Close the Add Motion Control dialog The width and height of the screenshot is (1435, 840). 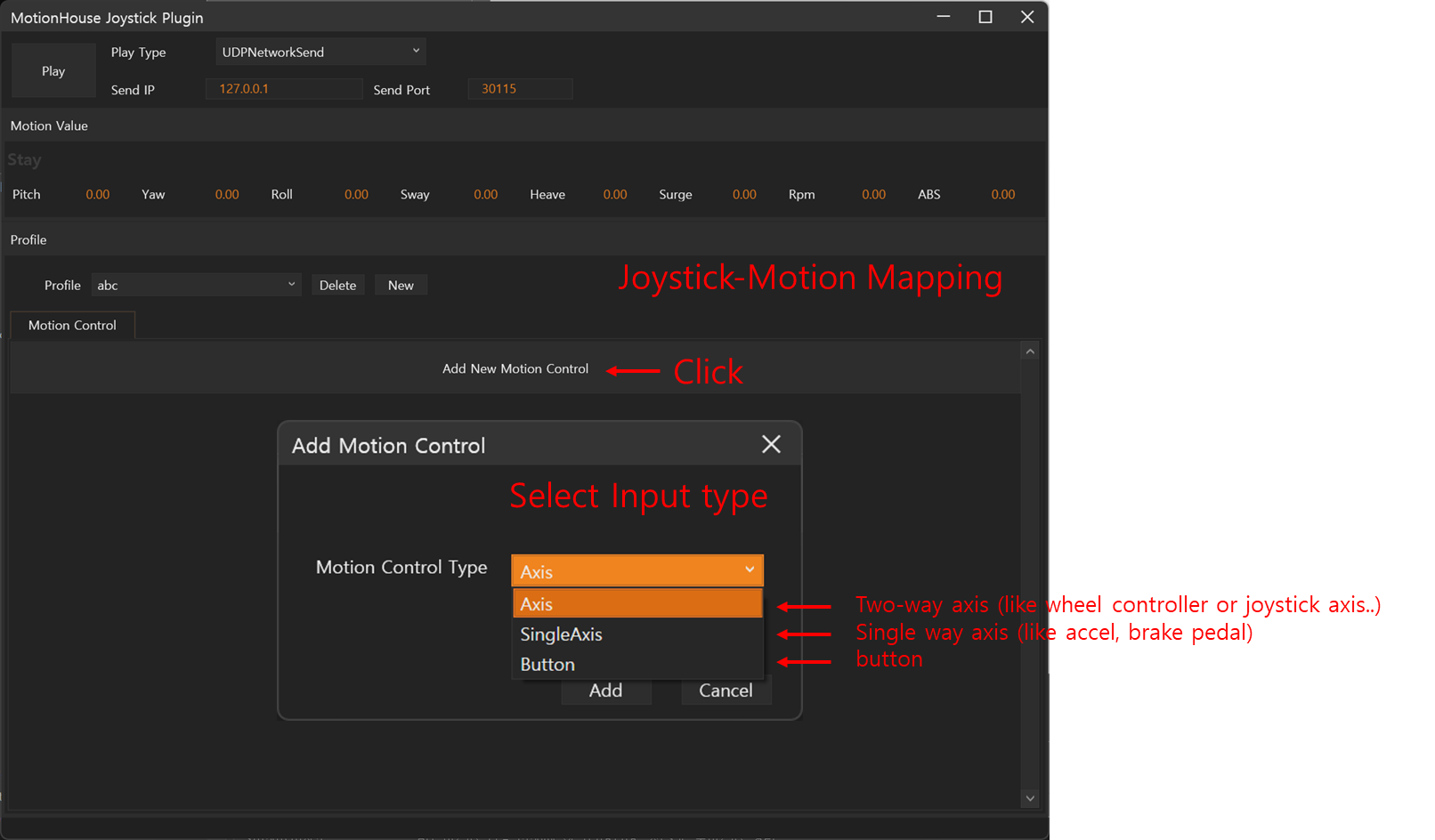point(771,444)
